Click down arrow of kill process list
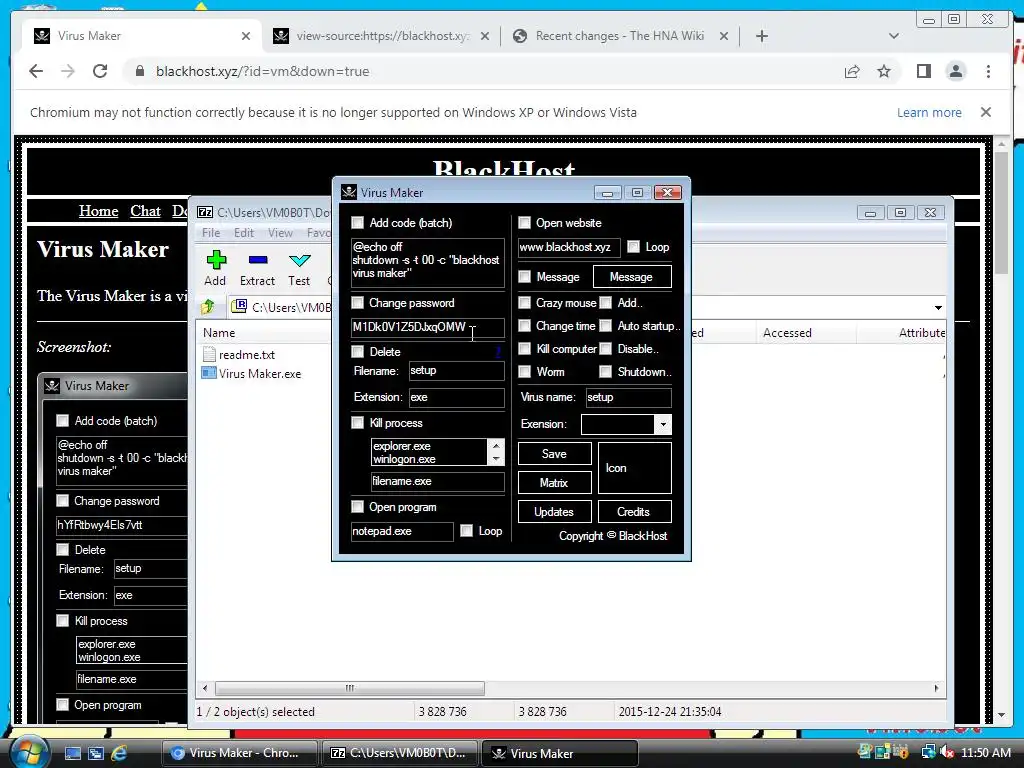1024x768 pixels. (x=496, y=458)
